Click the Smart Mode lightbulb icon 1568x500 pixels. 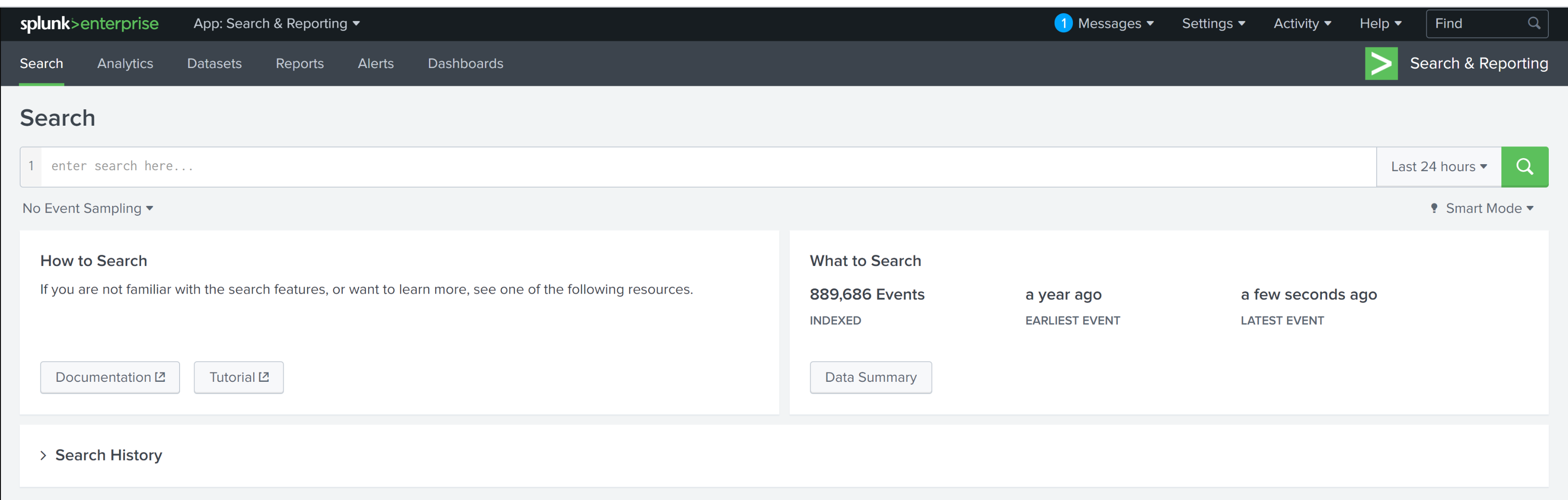(x=1433, y=208)
